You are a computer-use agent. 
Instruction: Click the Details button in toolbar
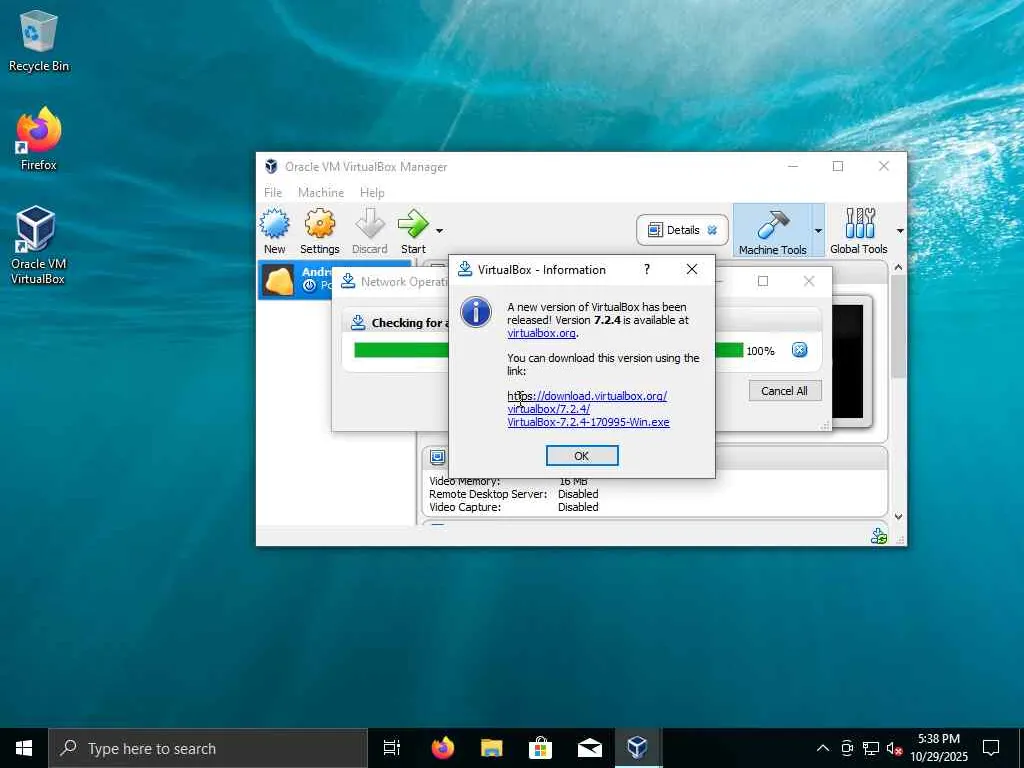[x=682, y=230]
